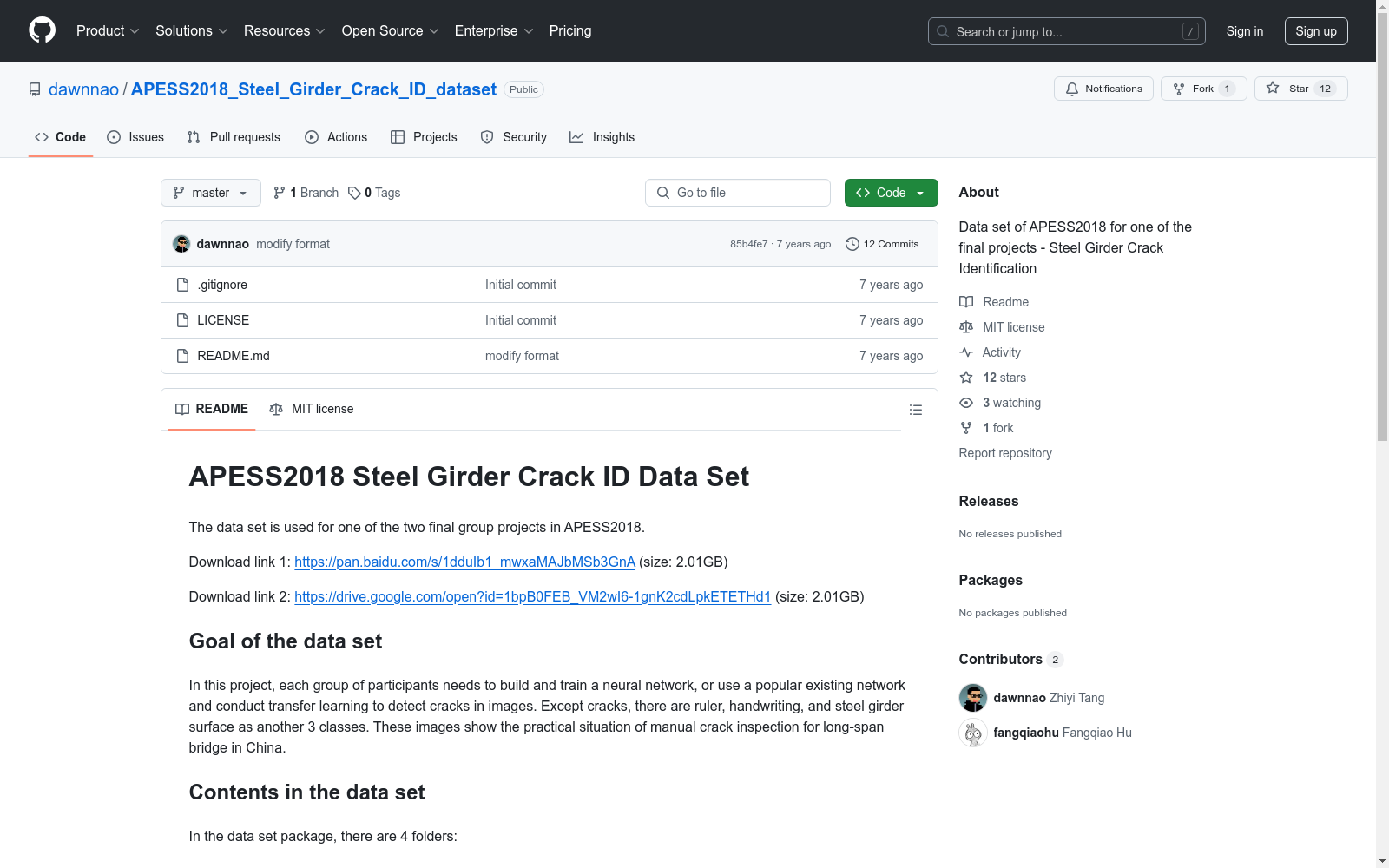Click the .gitignore file icon

[x=182, y=285]
